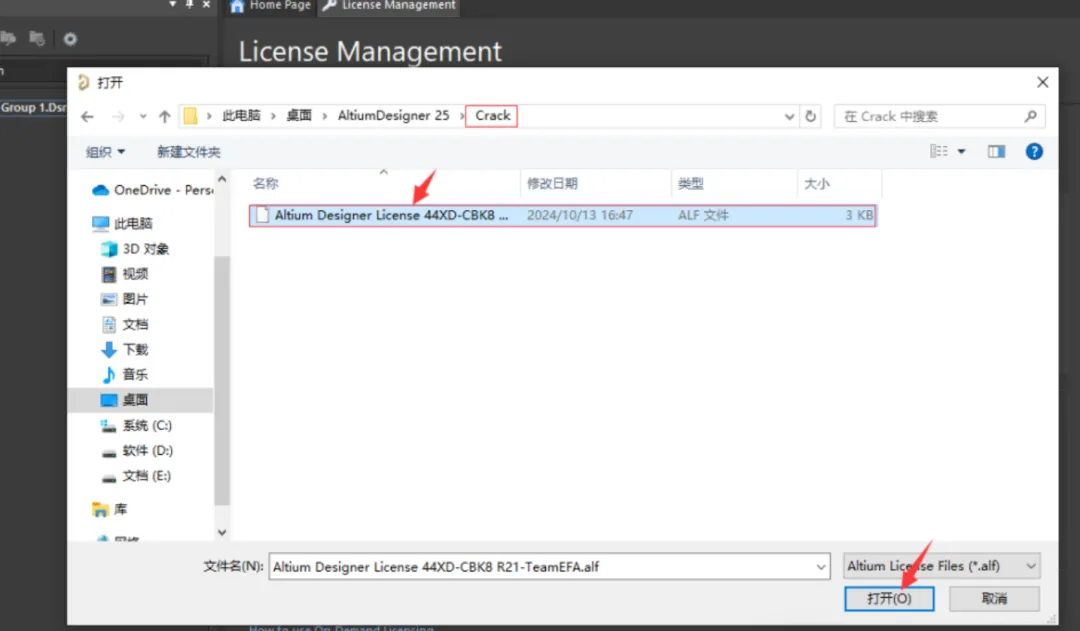Refresh the Crack folder view
Image resolution: width=1080 pixels, height=631 pixels.
[x=811, y=116]
